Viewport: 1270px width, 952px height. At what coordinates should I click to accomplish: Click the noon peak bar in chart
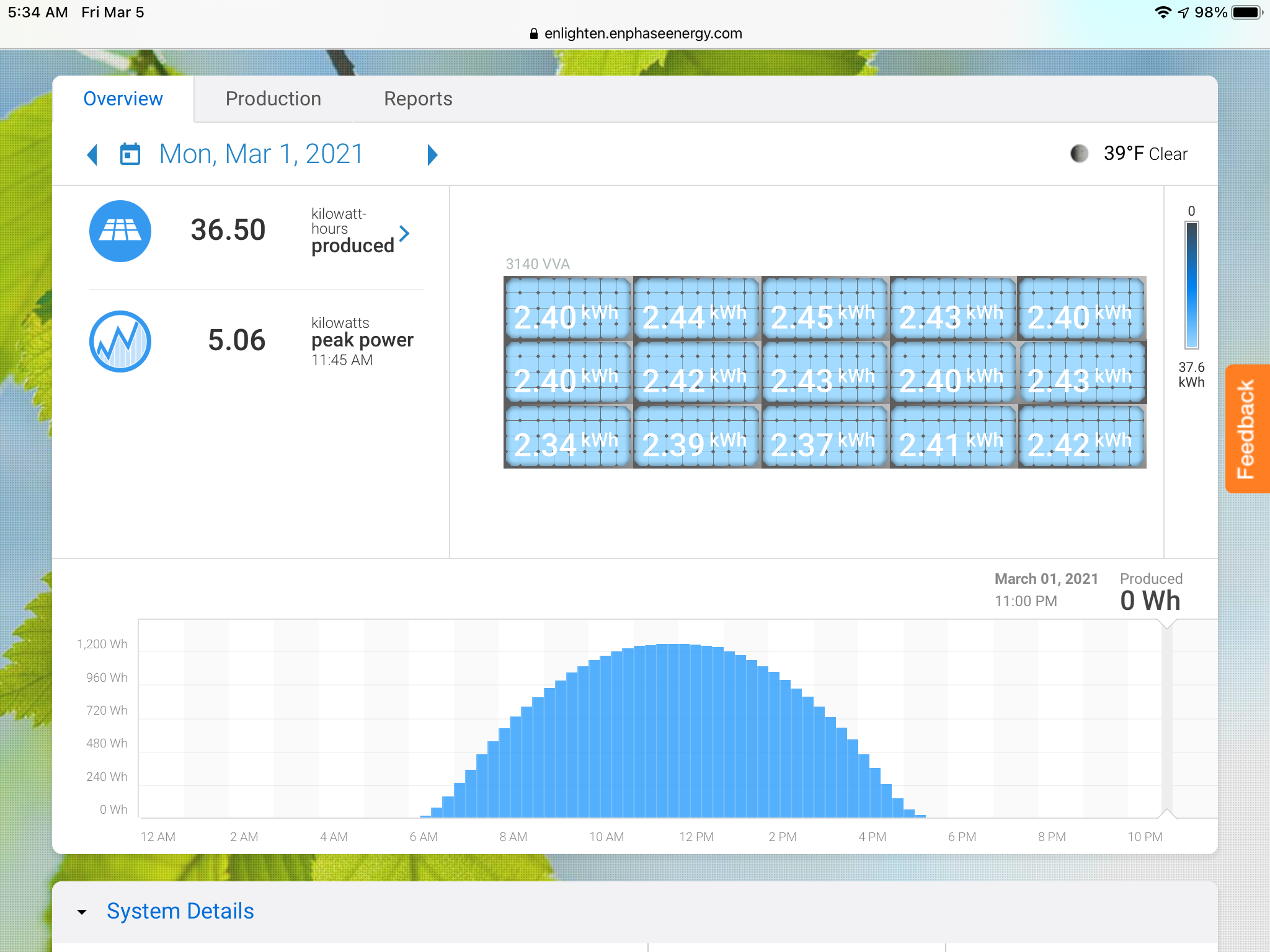[x=673, y=731]
